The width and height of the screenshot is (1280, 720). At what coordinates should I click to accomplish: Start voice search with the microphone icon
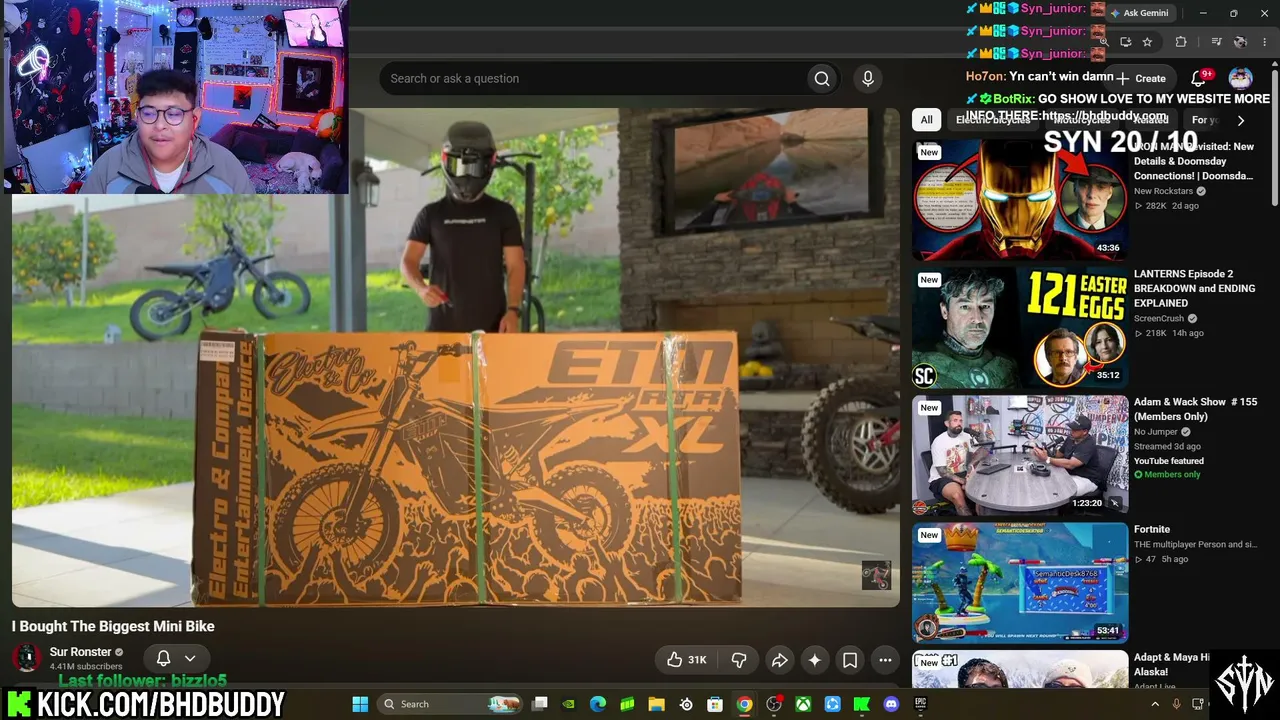click(868, 79)
